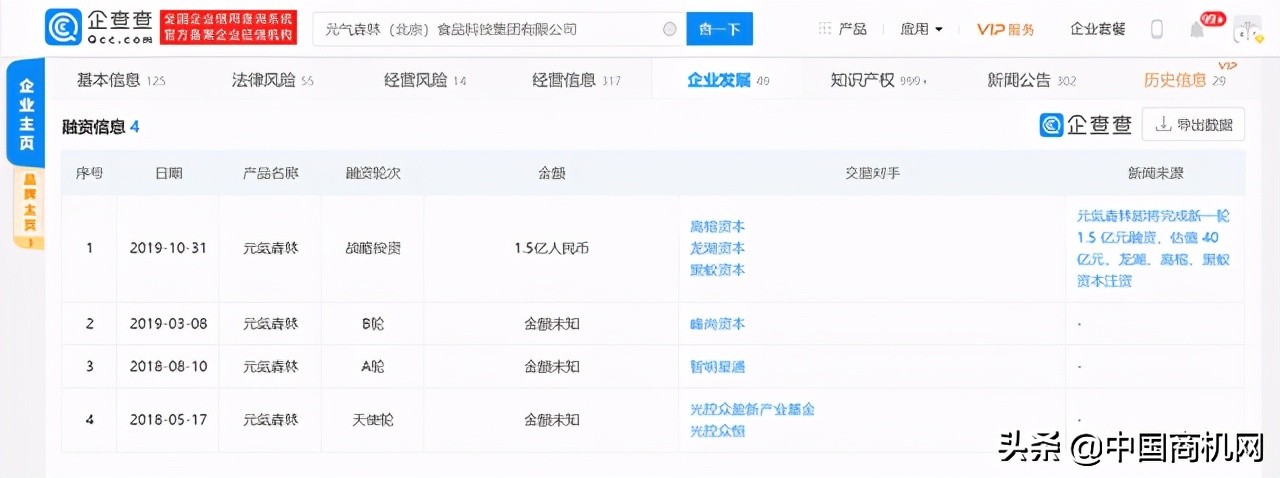Select the 企业主页 side tab

point(26,114)
